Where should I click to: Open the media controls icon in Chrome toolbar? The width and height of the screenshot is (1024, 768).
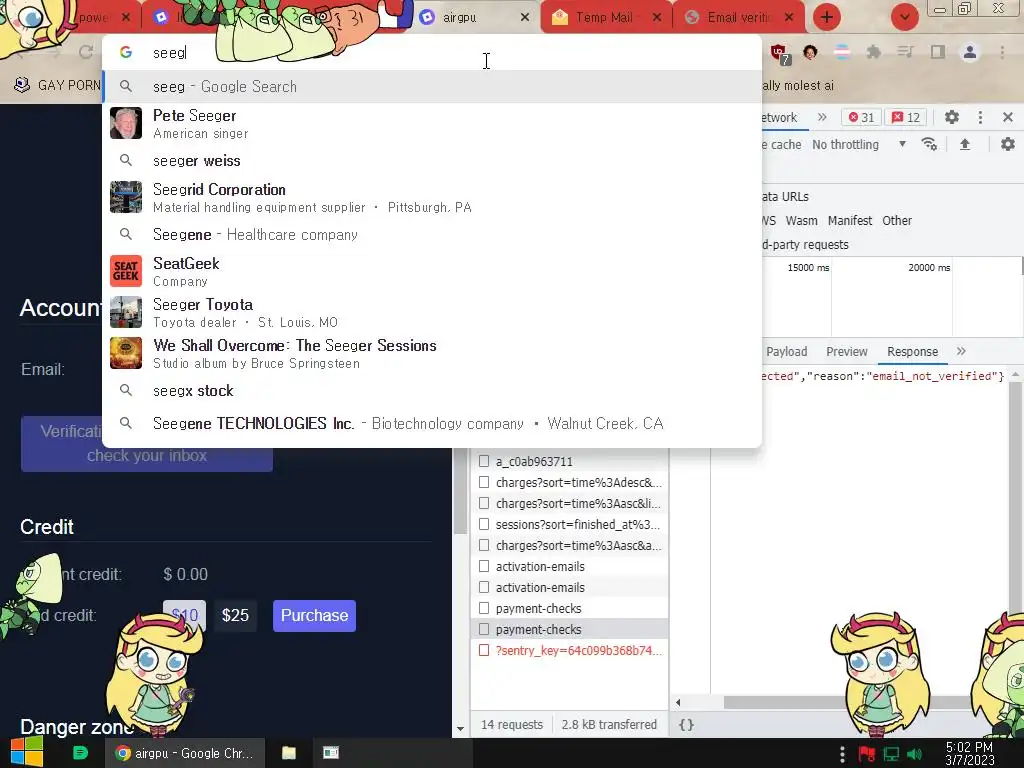905,52
